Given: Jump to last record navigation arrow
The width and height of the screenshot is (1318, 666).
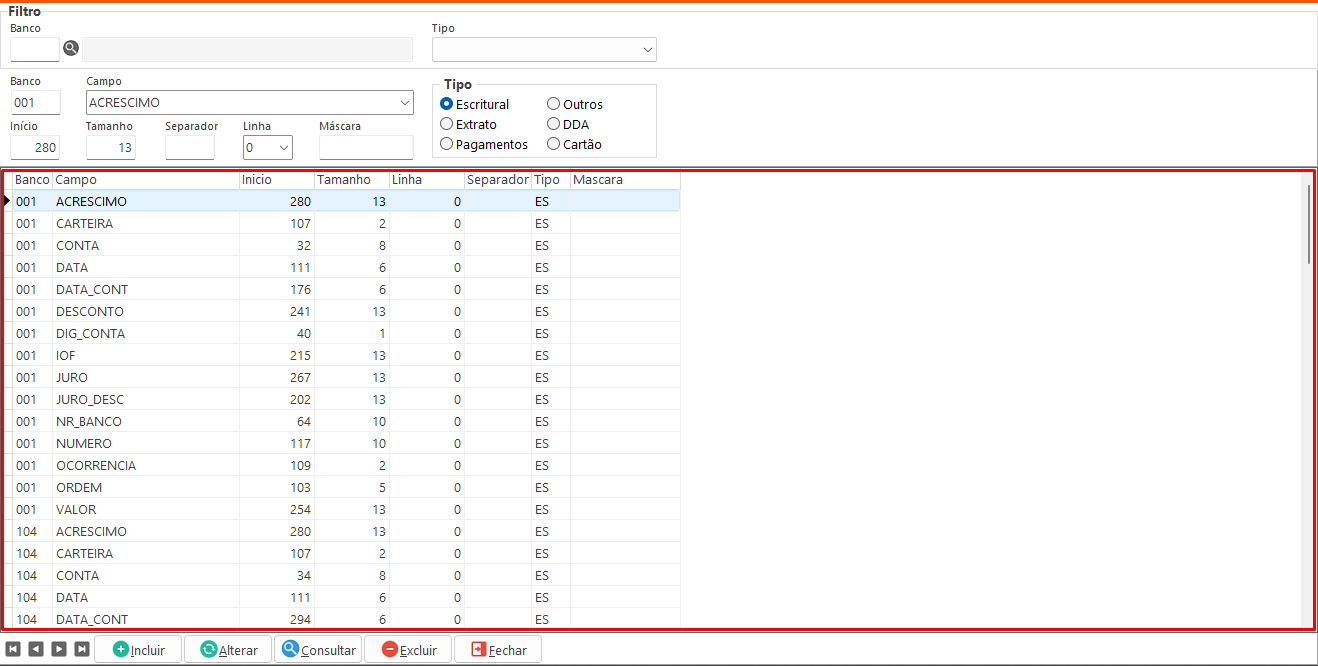Looking at the screenshot, I should tap(82, 649).
